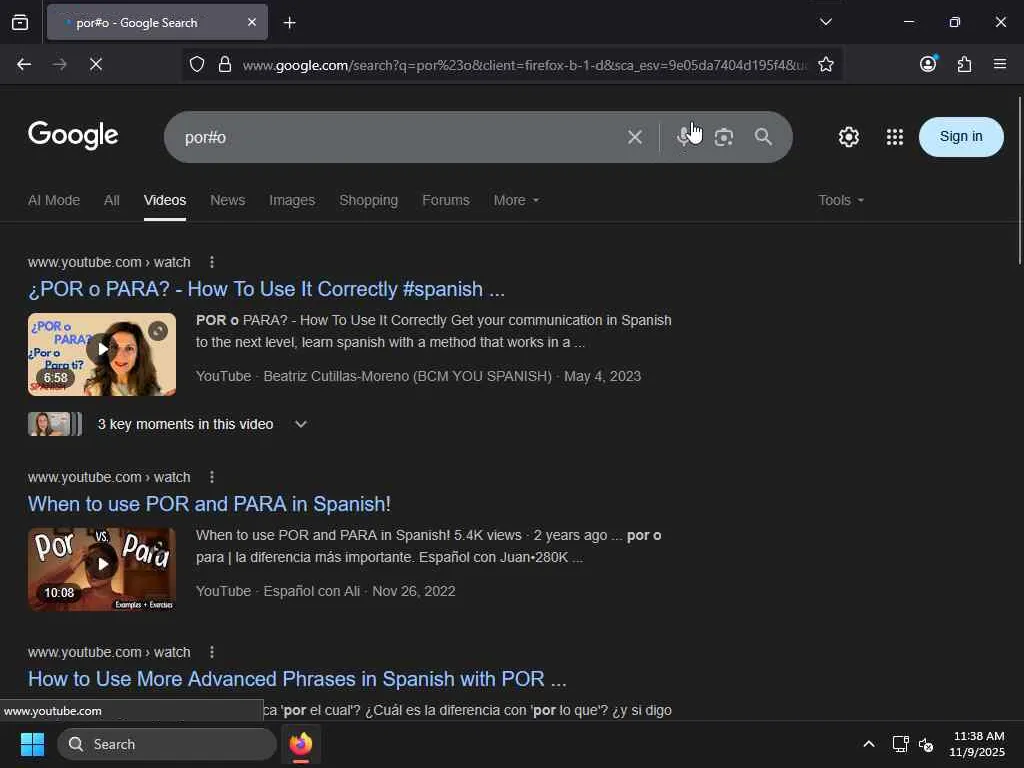The height and width of the screenshot is (768, 1024).
Task: Open '¿POR o PARA? - How To Use It Correctly' link
Action: pyautogui.click(x=266, y=289)
